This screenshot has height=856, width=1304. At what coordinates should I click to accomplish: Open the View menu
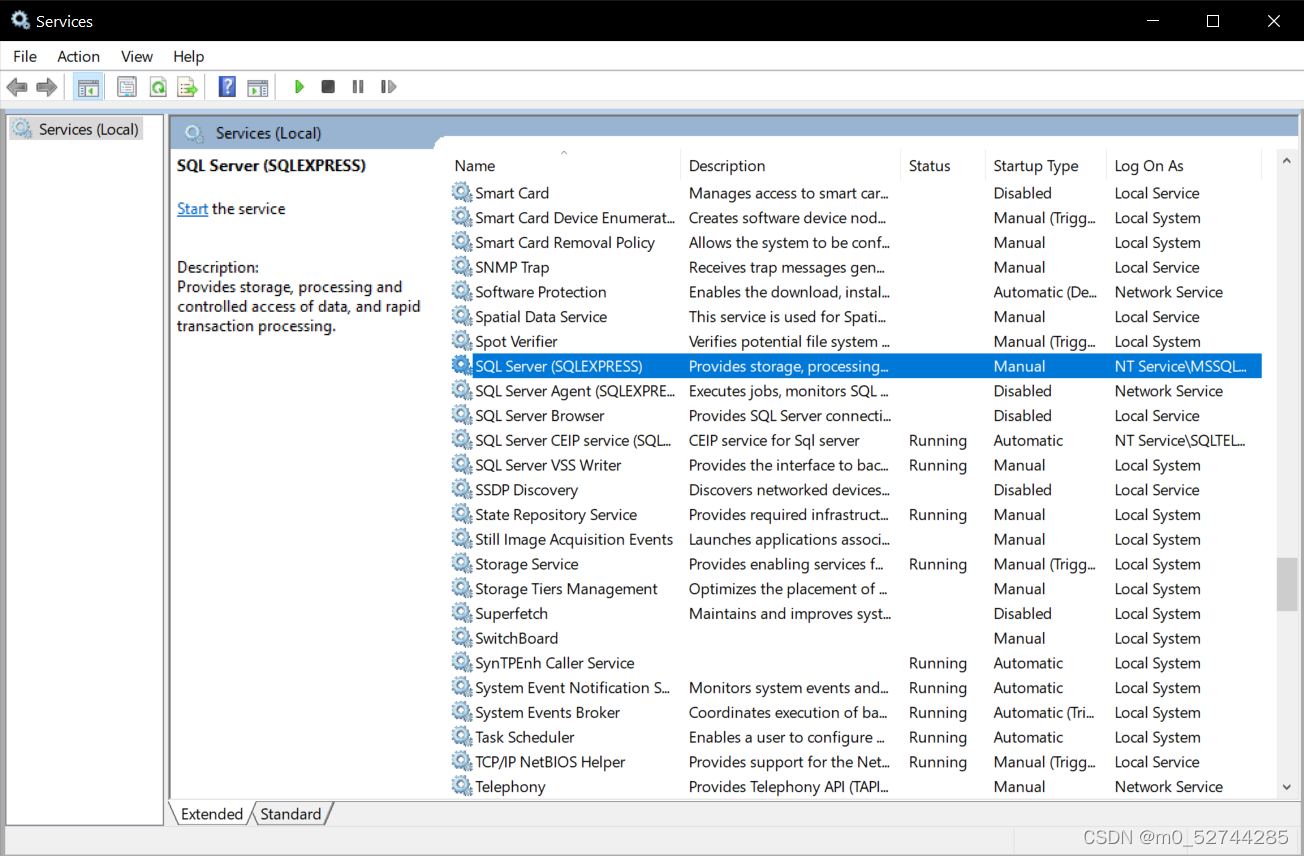(x=136, y=56)
